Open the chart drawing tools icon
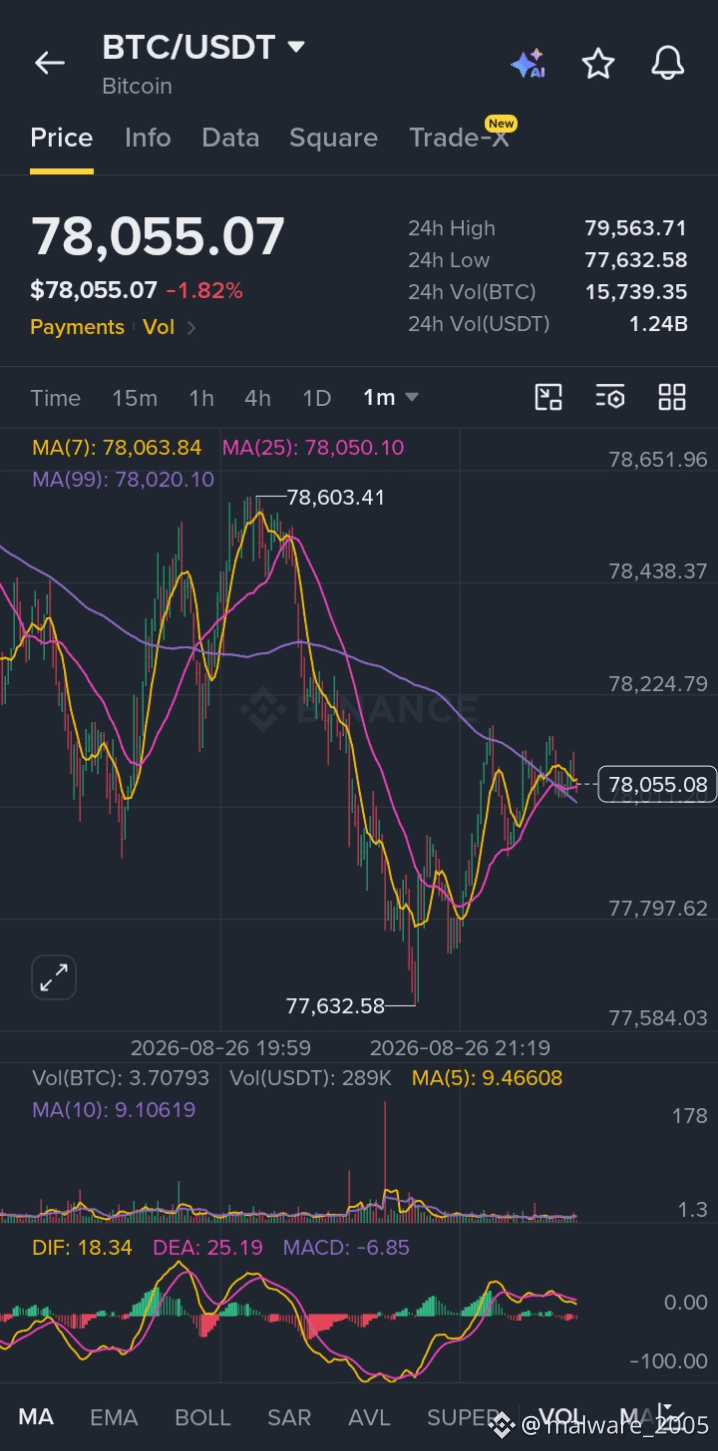This screenshot has height=1451, width=718. tap(549, 397)
